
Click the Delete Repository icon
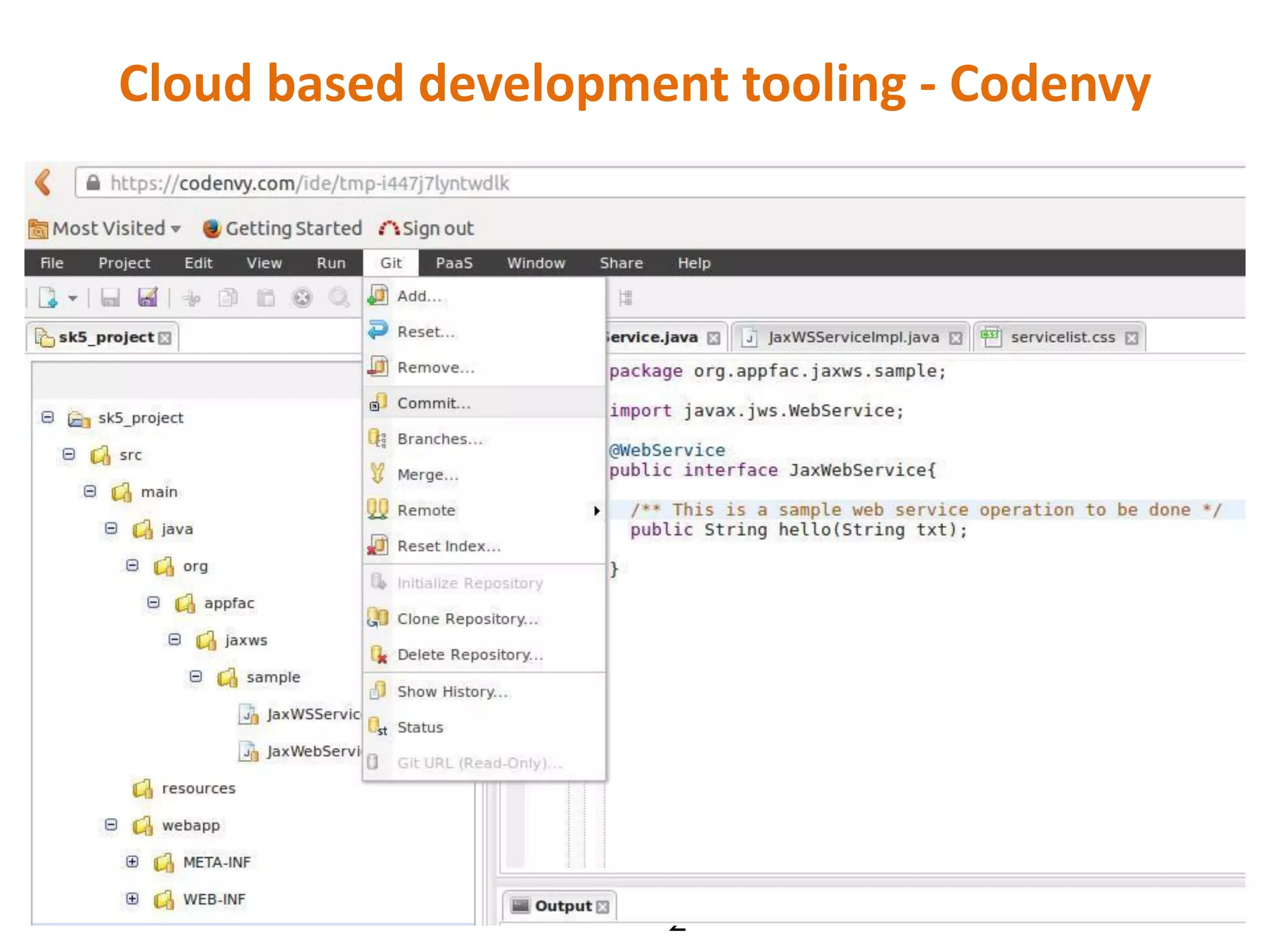tap(378, 654)
